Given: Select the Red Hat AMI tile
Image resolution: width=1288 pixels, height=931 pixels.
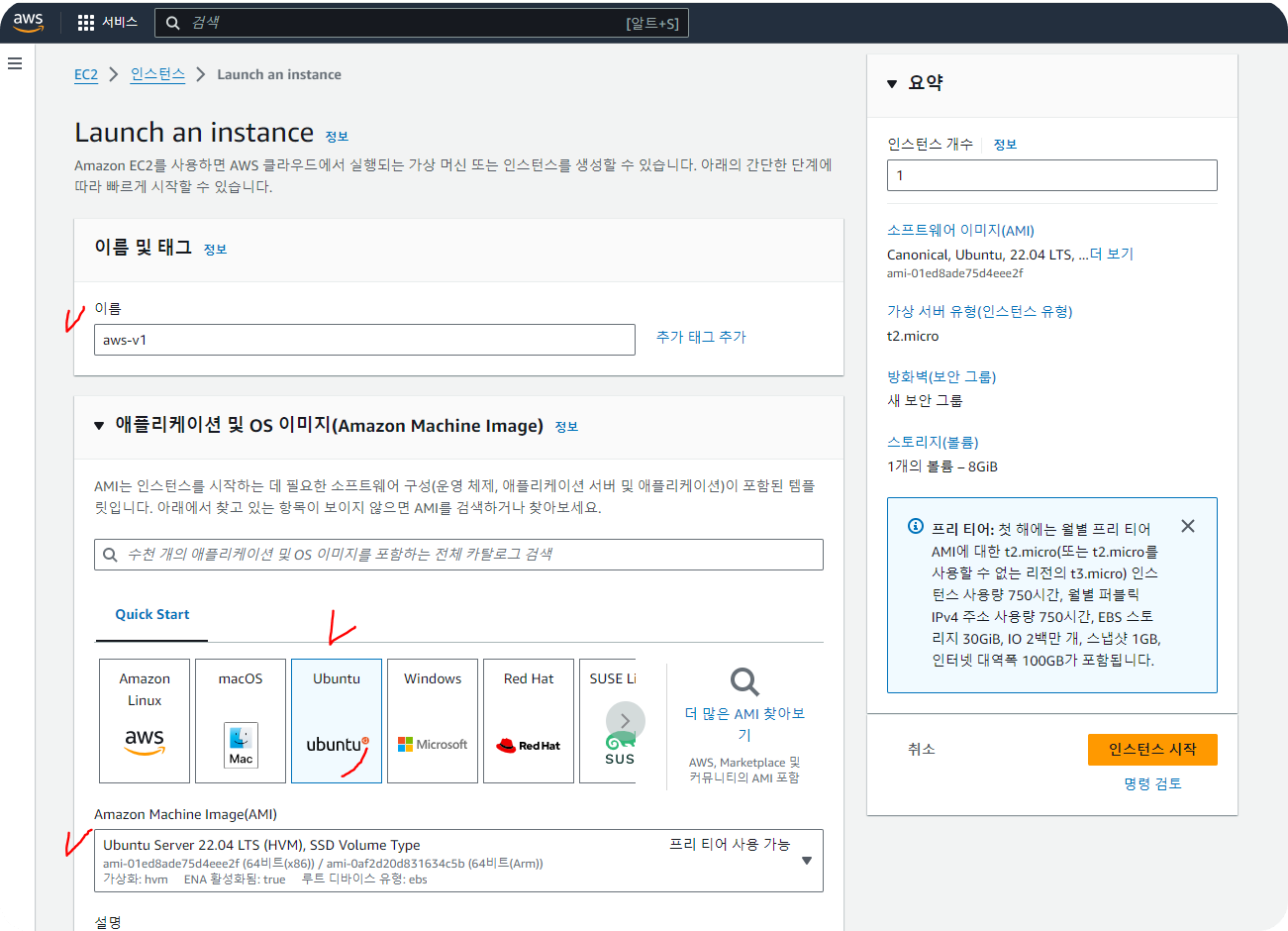Looking at the screenshot, I should [529, 721].
